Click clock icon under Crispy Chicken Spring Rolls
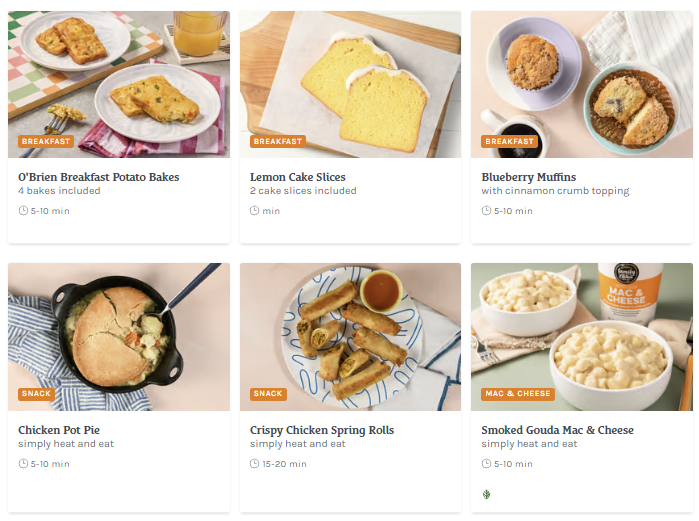 pyautogui.click(x=254, y=464)
